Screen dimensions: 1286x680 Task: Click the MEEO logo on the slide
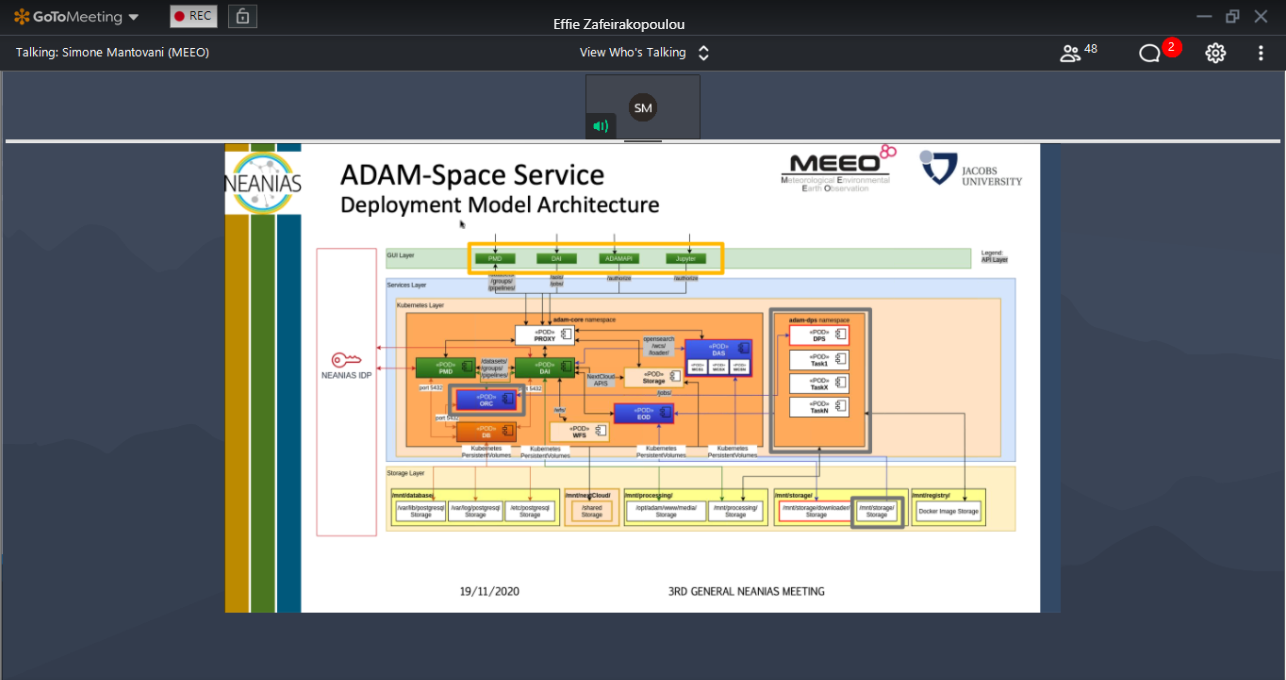tap(838, 168)
